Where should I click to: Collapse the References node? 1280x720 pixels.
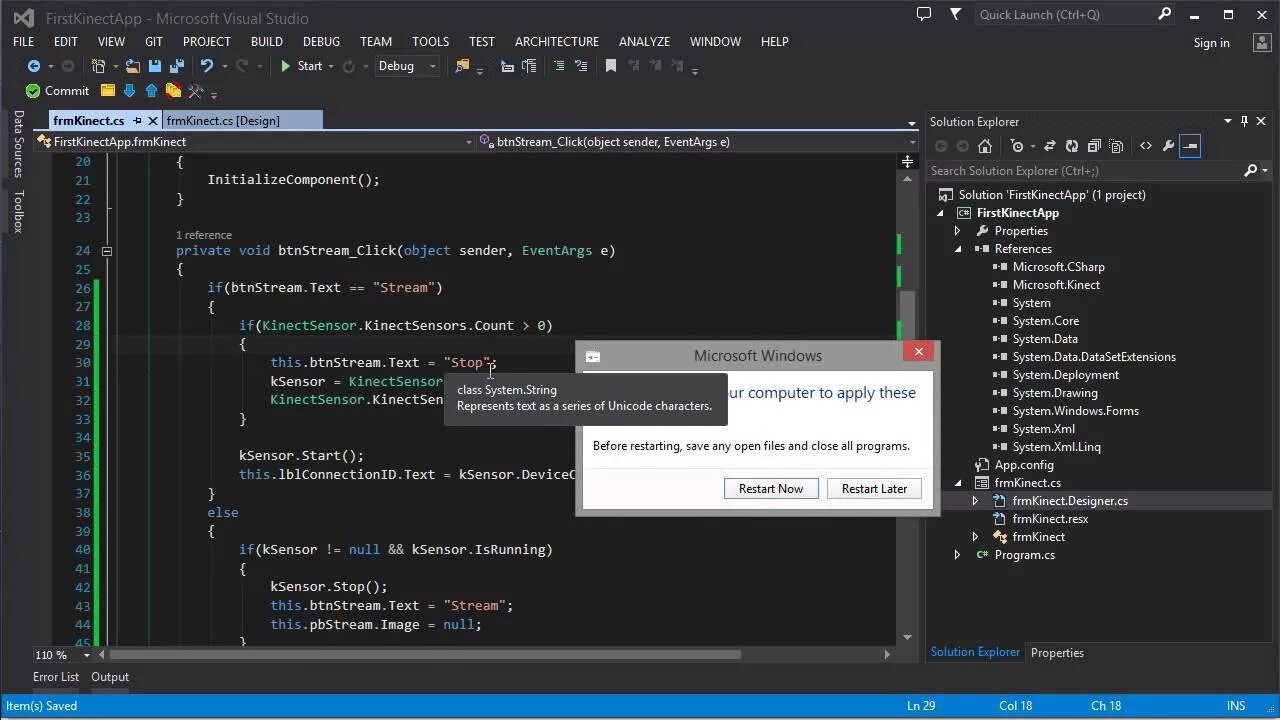958,249
